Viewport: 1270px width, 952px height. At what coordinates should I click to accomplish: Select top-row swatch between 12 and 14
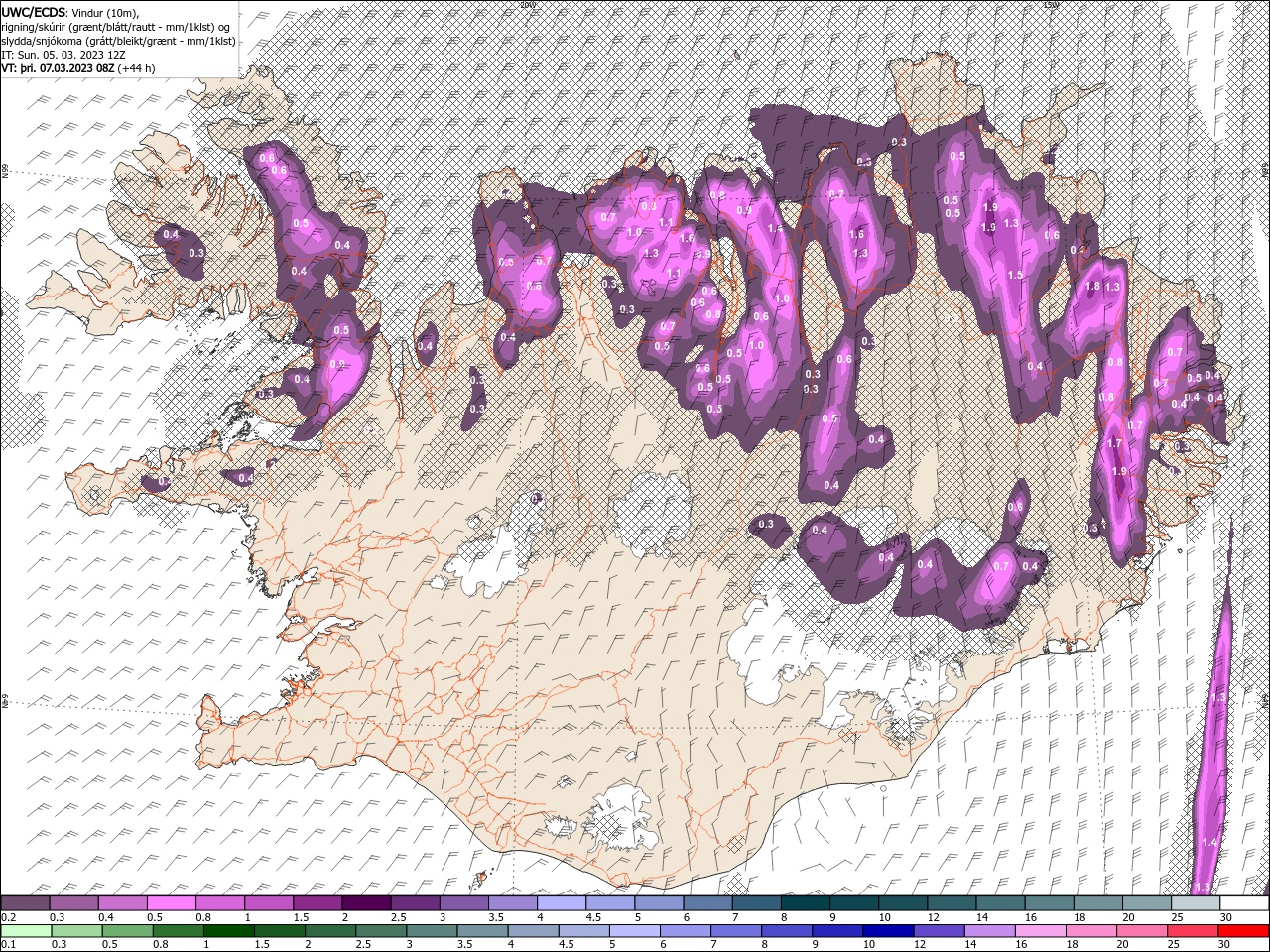952,903
